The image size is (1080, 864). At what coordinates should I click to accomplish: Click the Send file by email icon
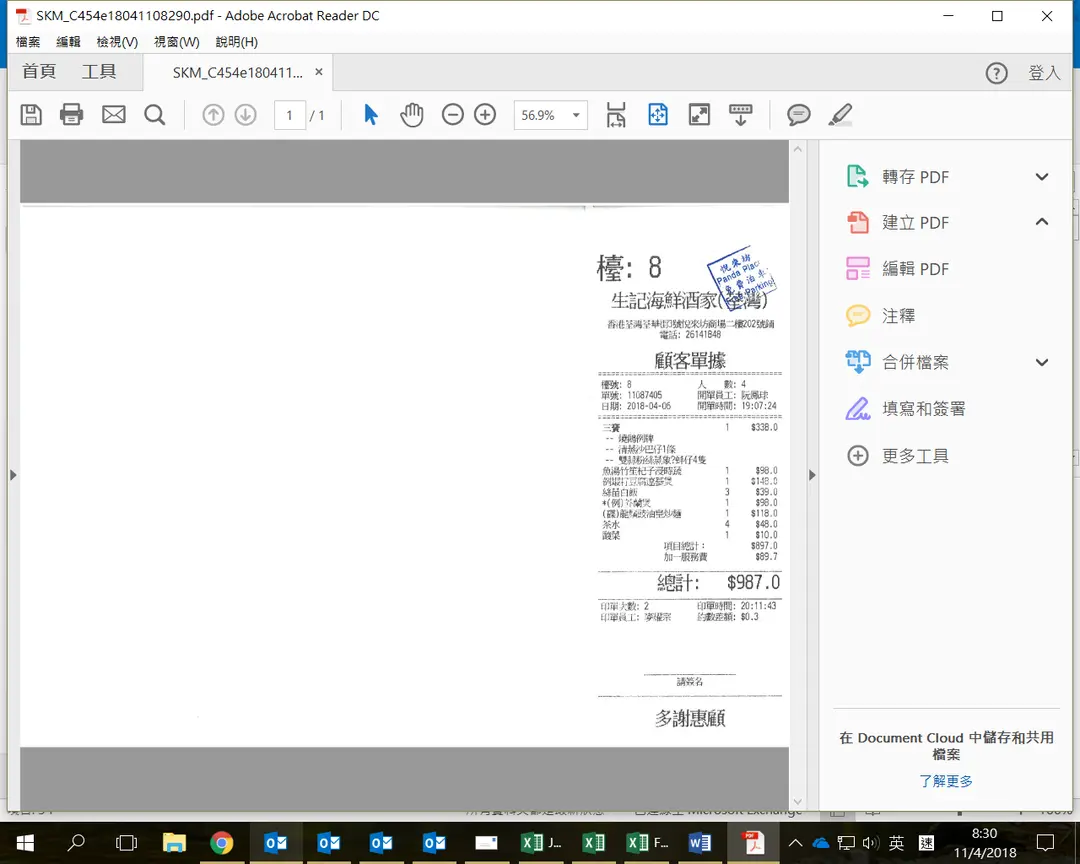pos(114,115)
